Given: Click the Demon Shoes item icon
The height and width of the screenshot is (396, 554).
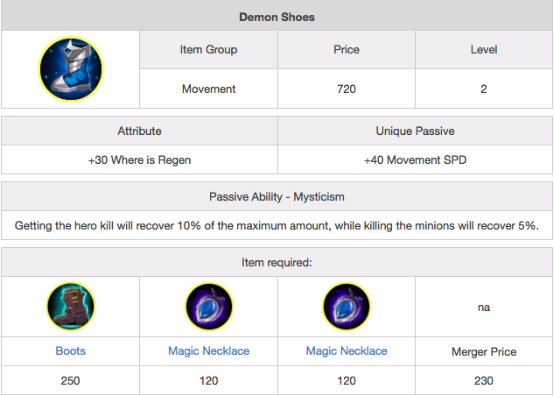Looking at the screenshot, I should [71, 69].
